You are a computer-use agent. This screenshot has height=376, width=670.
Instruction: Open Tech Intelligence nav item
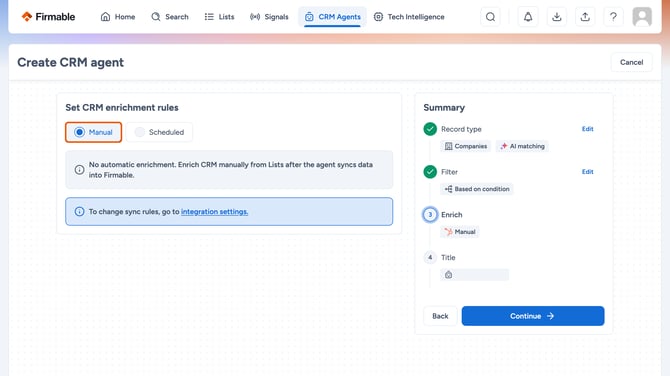[409, 17]
